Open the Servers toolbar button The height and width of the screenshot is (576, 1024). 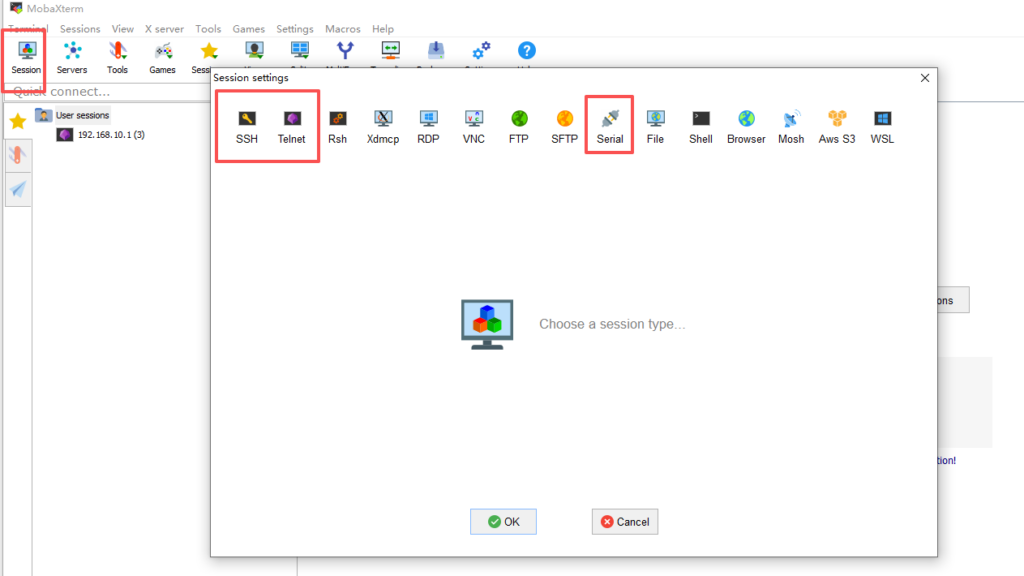[x=72, y=58]
